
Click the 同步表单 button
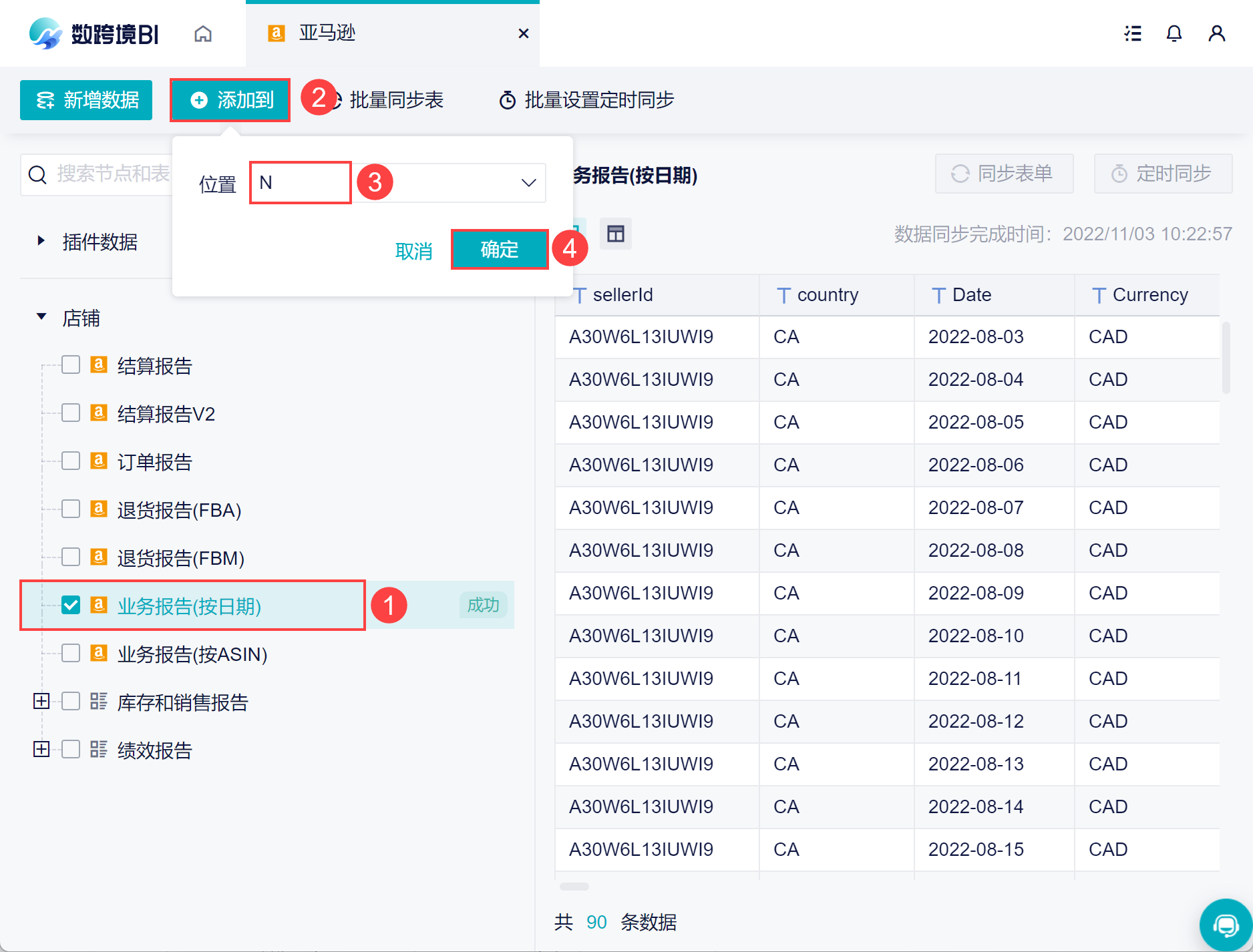1005,174
